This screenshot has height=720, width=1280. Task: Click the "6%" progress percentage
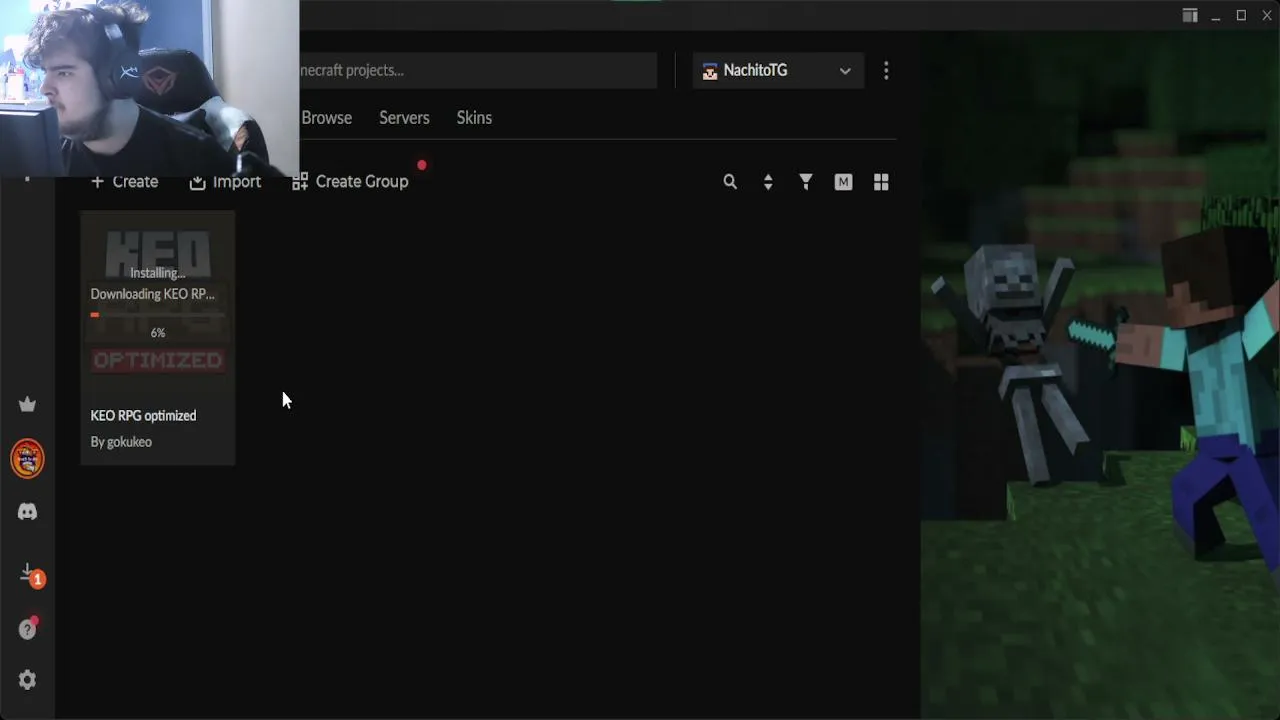(158, 333)
